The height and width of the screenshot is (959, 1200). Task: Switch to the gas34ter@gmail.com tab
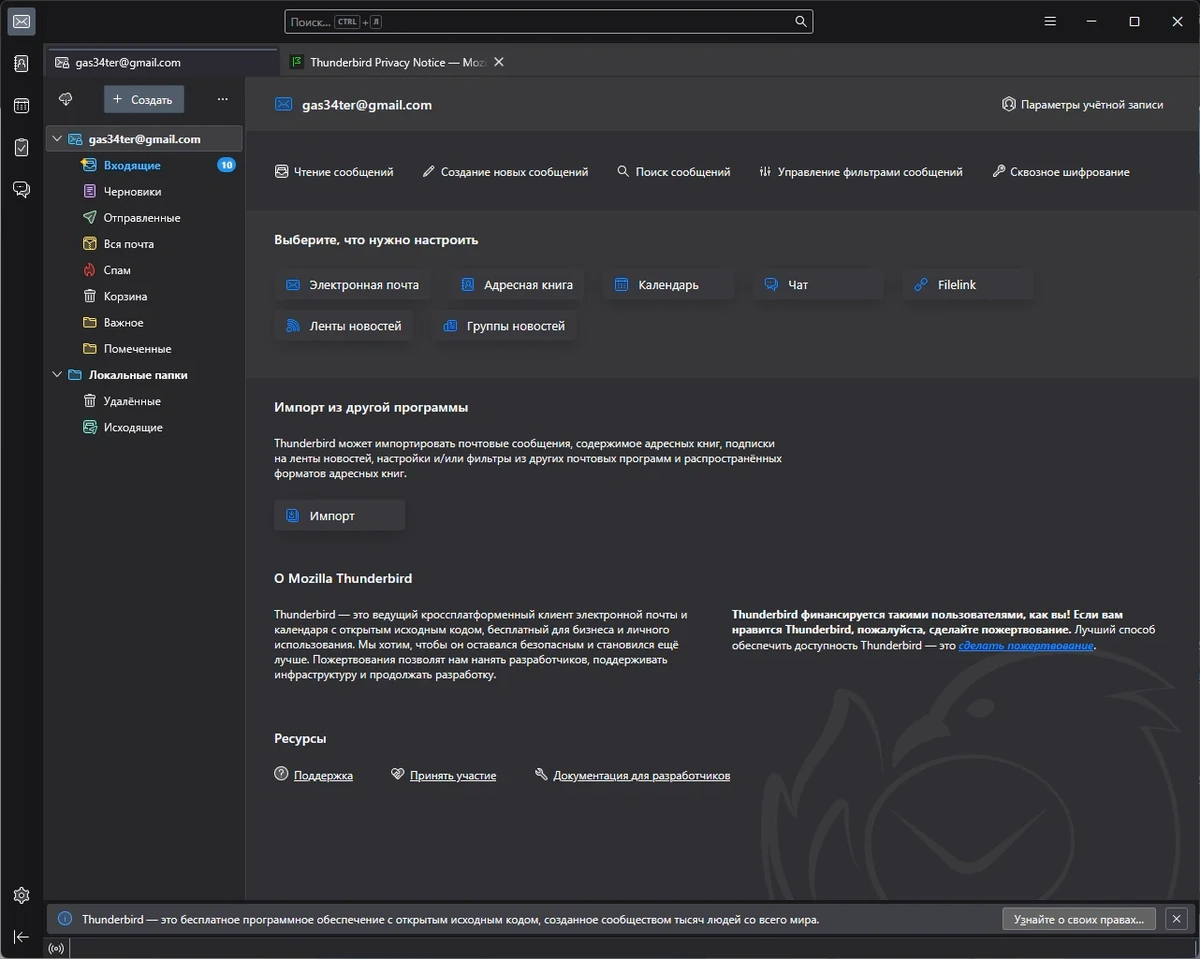[x=162, y=62]
